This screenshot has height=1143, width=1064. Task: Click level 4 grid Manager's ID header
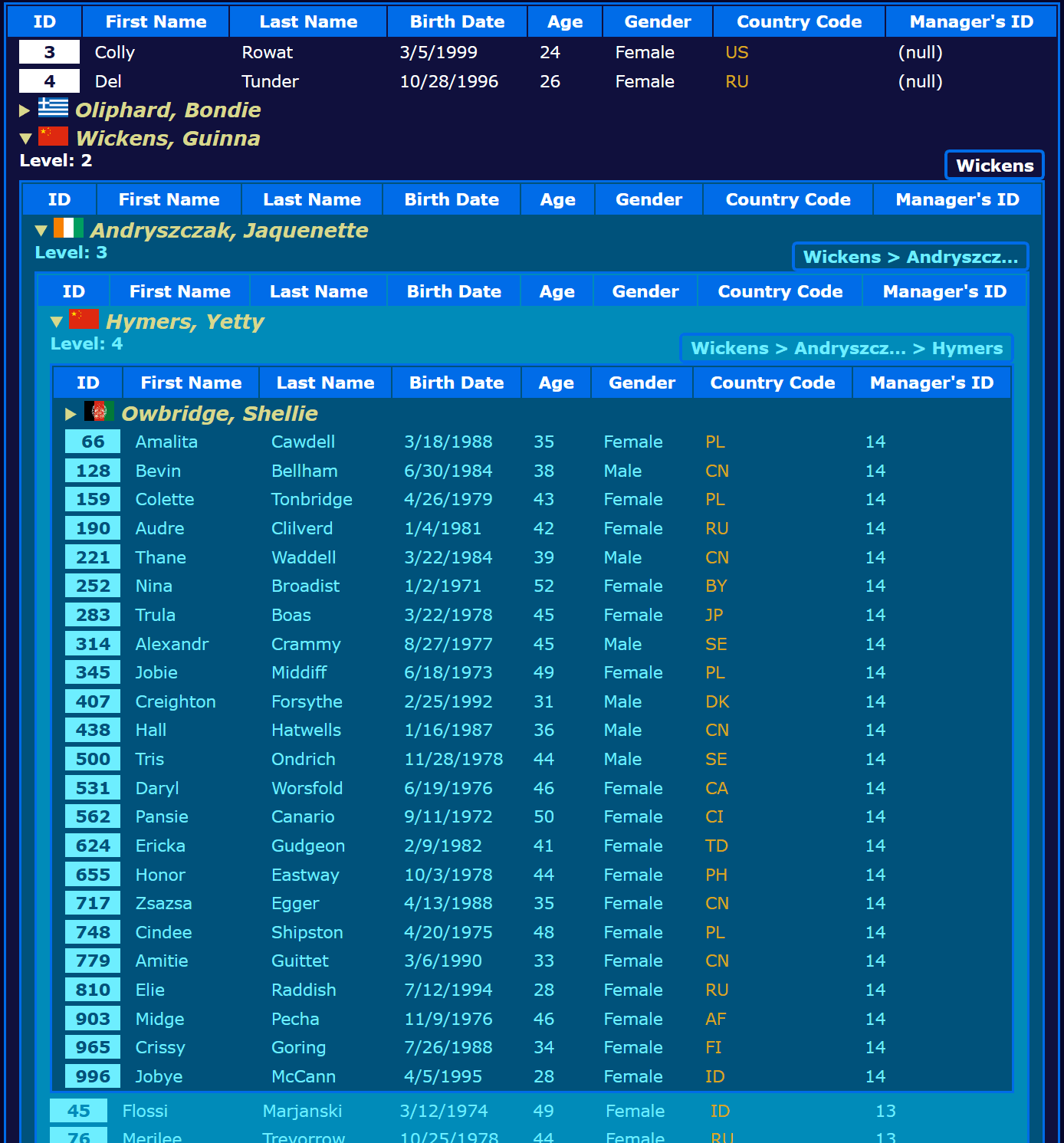click(x=931, y=383)
